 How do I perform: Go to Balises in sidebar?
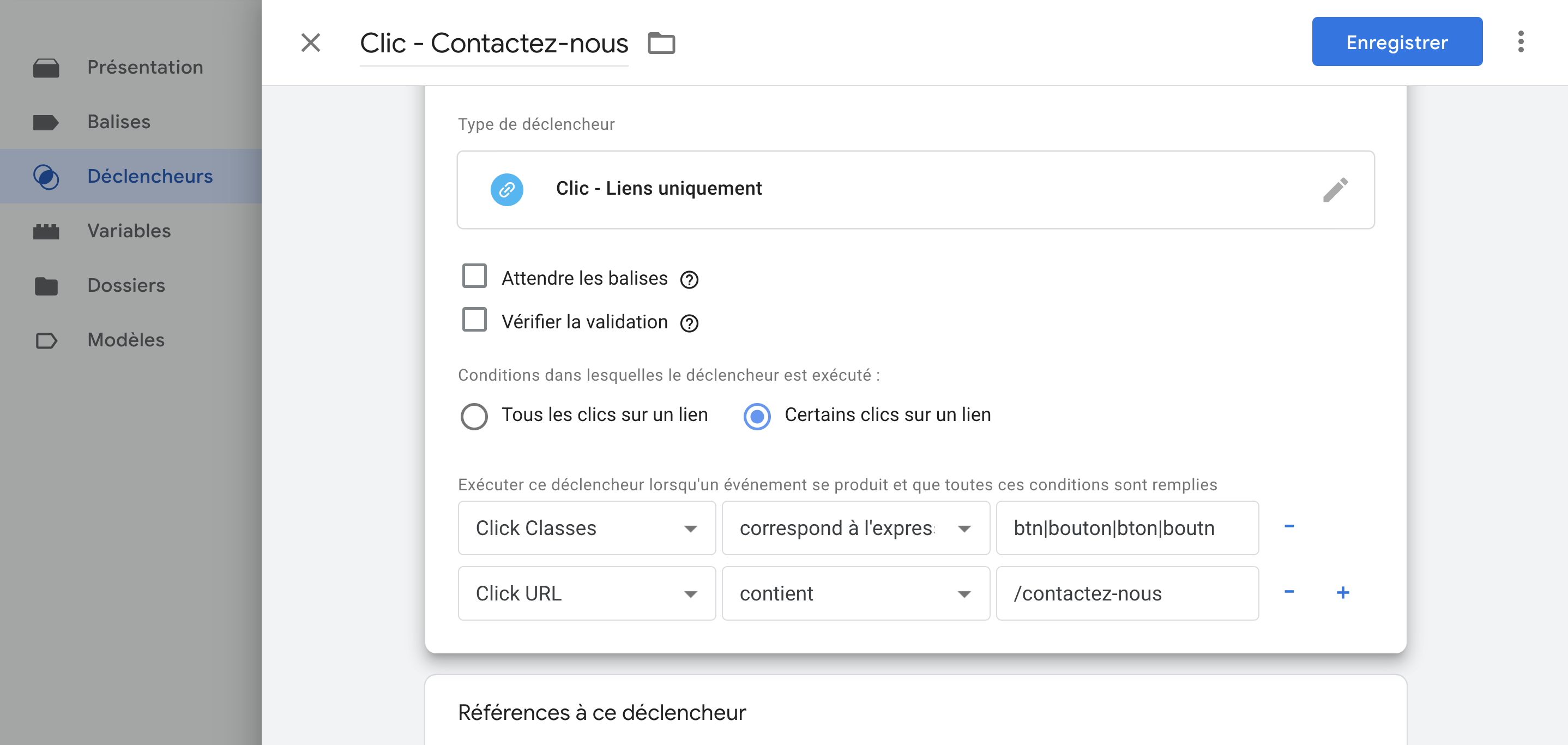point(119,122)
